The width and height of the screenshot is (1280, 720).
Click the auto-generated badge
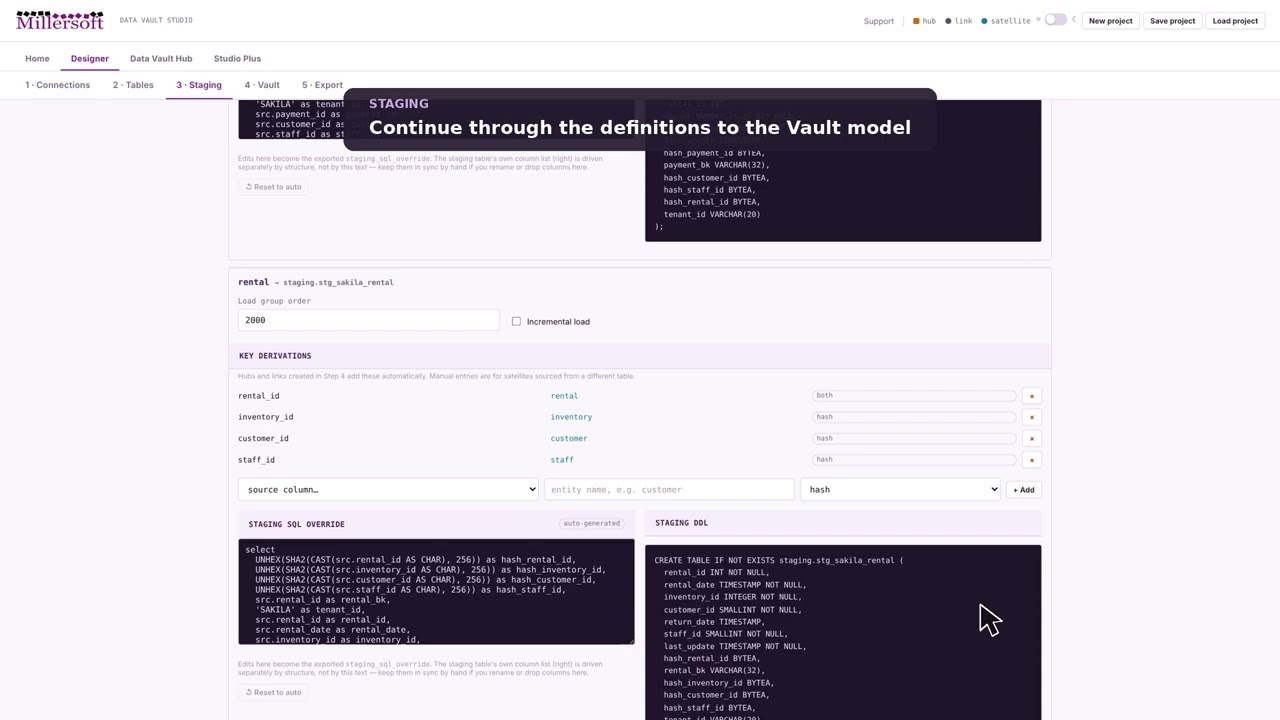592,523
